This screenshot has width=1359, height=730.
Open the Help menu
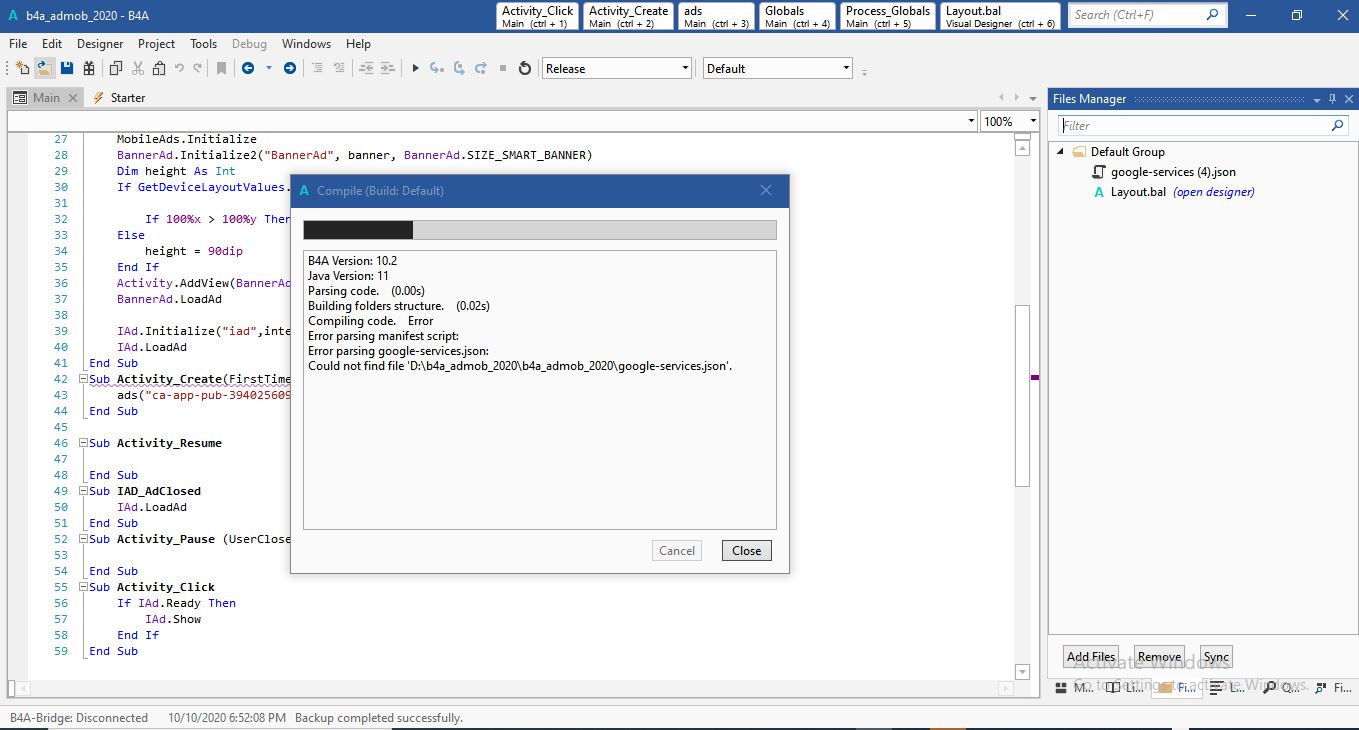point(358,44)
